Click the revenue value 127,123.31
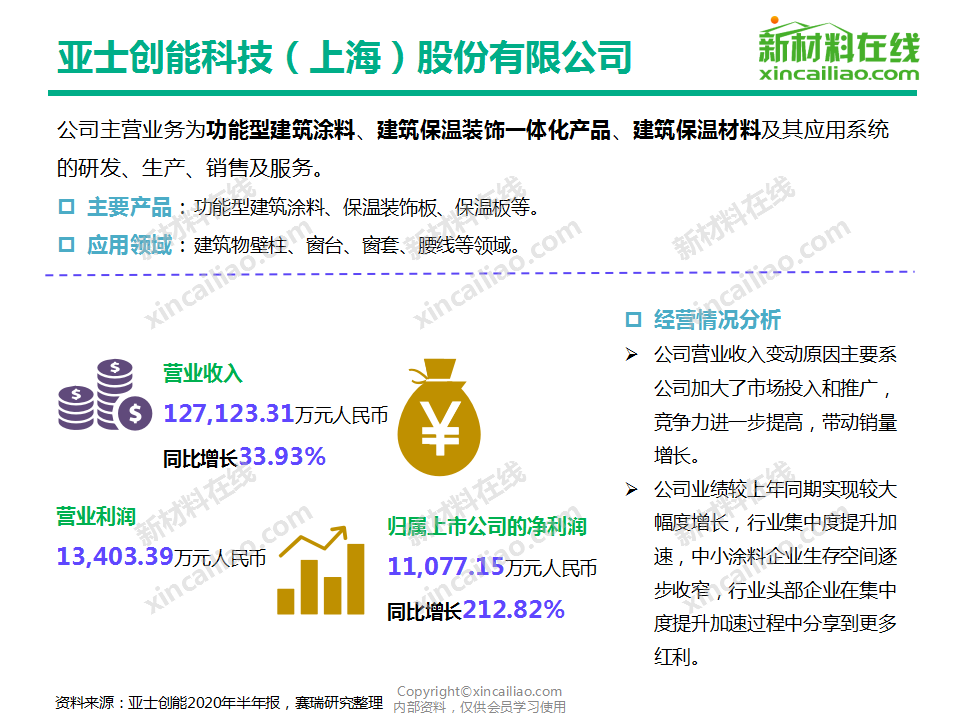This screenshot has width=960, height=720. [x=229, y=413]
